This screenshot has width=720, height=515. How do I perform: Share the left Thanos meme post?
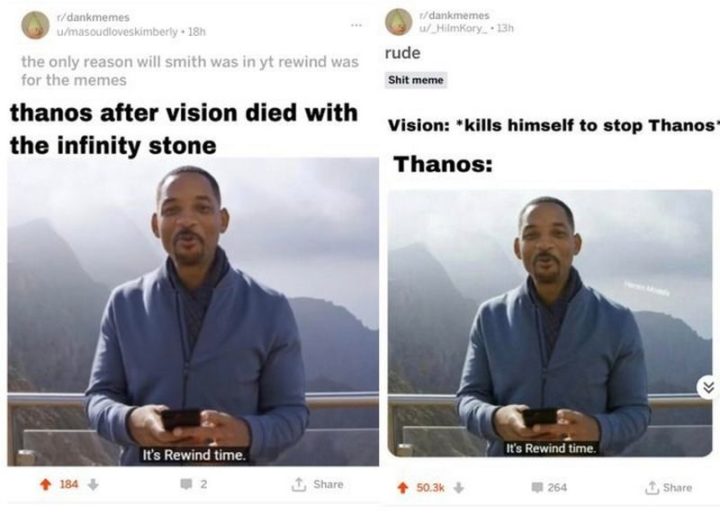[318, 484]
